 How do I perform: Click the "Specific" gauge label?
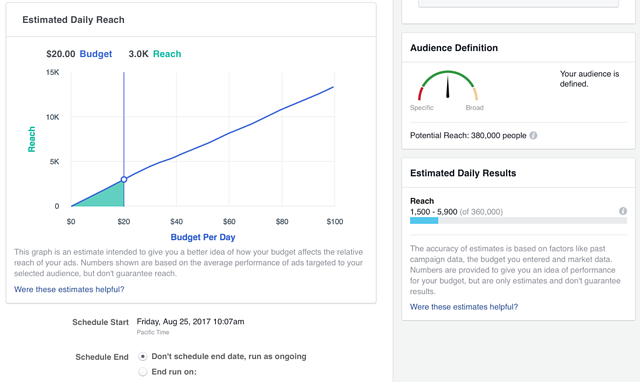pos(422,108)
